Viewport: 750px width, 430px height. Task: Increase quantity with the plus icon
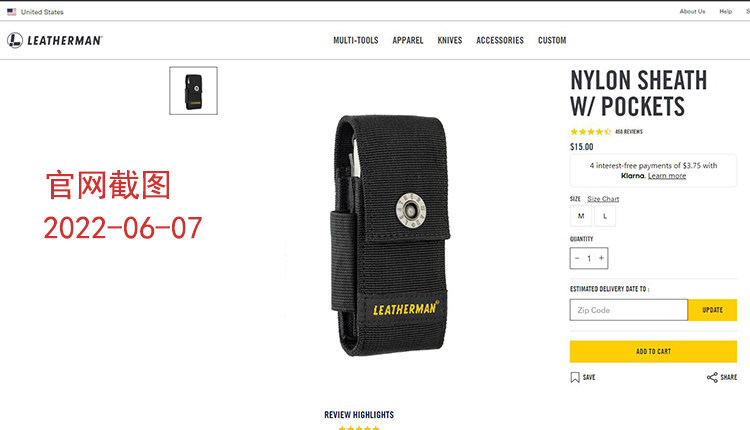click(601, 258)
